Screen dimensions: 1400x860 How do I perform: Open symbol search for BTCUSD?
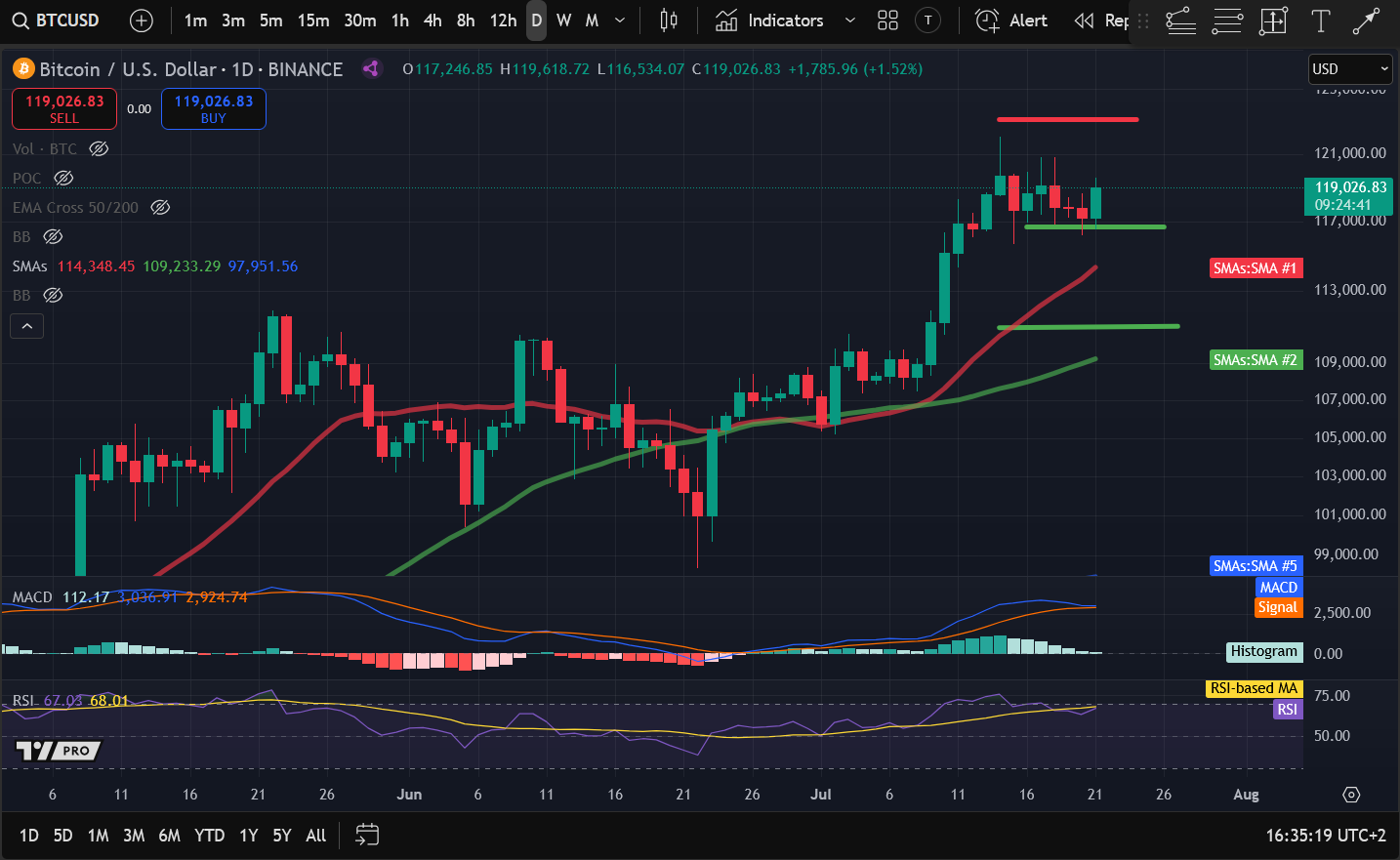point(56,20)
